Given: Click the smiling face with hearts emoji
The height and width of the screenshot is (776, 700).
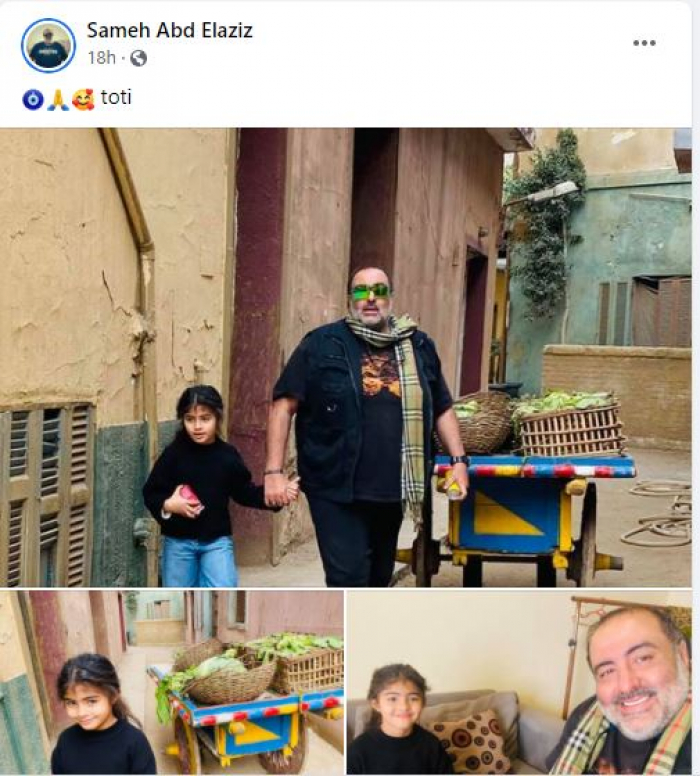Looking at the screenshot, I should (x=83, y=99).
